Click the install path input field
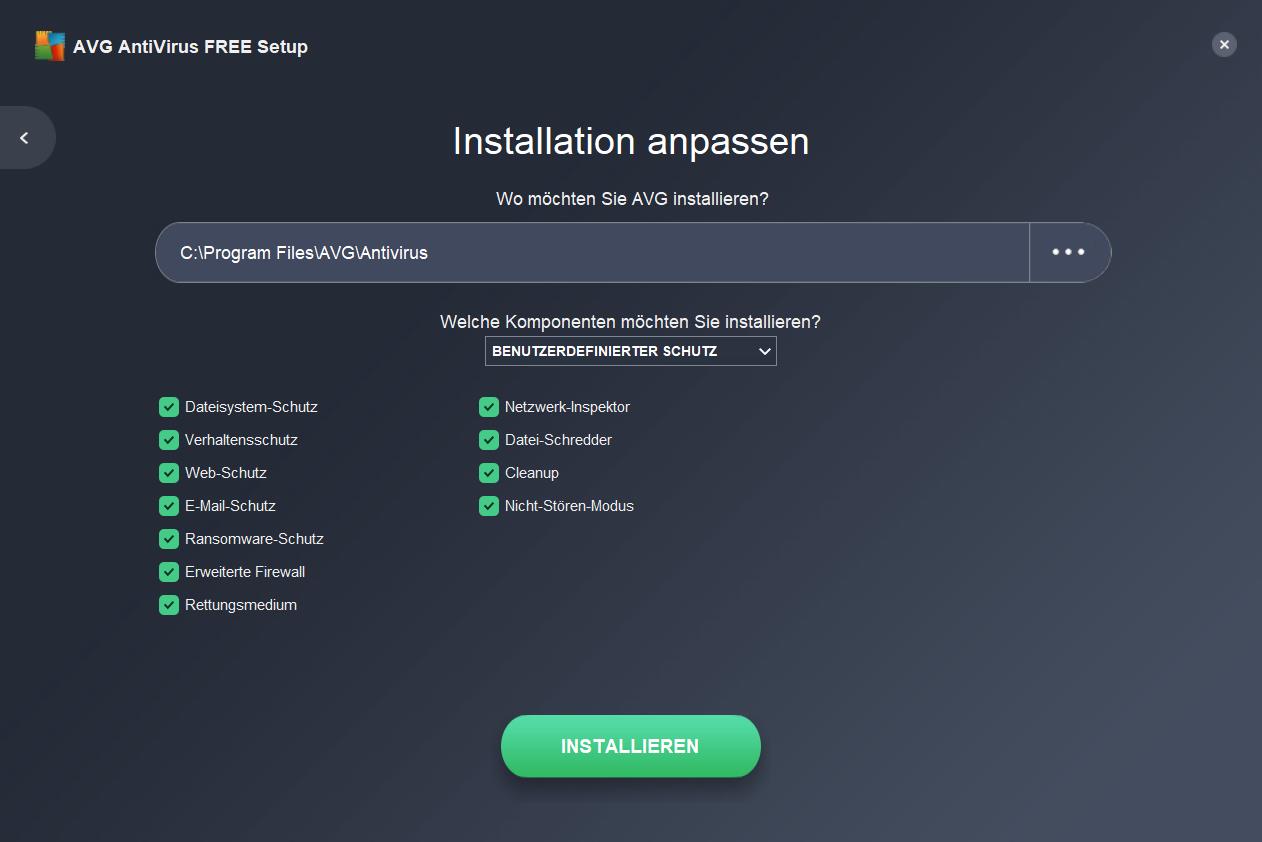This screenshot has width=1262, height=842. pyautogui.click(x=592, y=252)
